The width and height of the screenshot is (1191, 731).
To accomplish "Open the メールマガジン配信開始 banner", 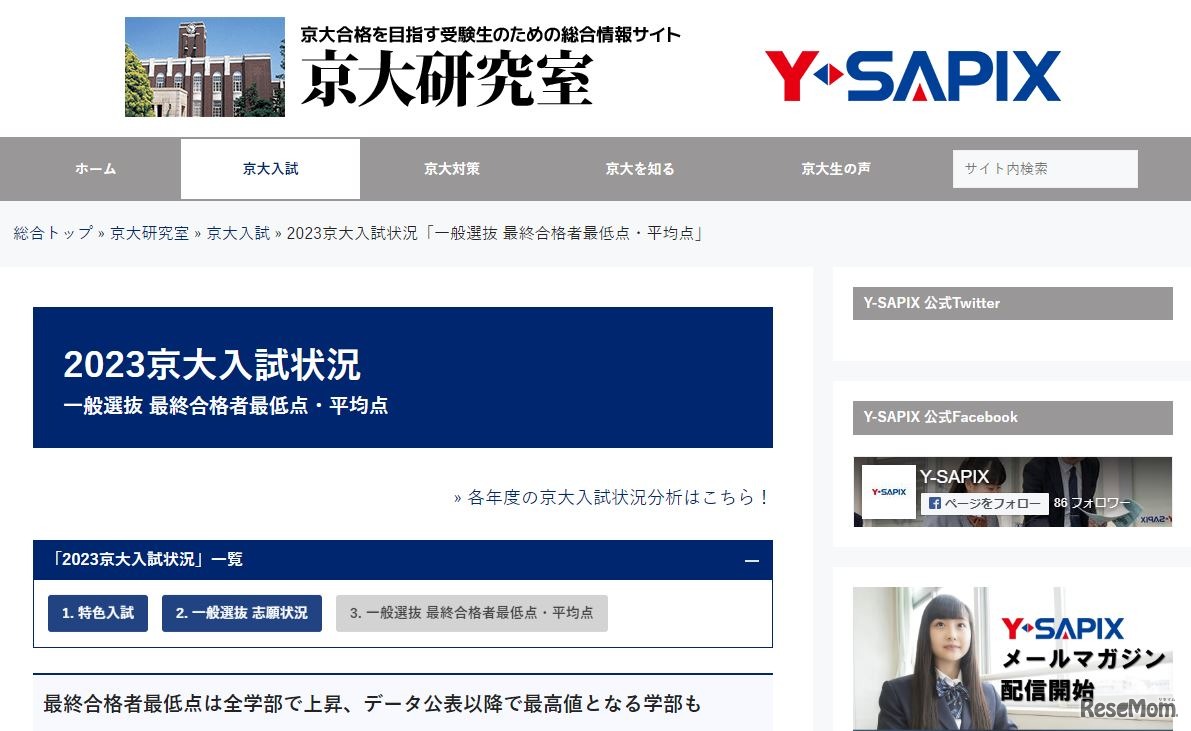I will point(1012,658).
